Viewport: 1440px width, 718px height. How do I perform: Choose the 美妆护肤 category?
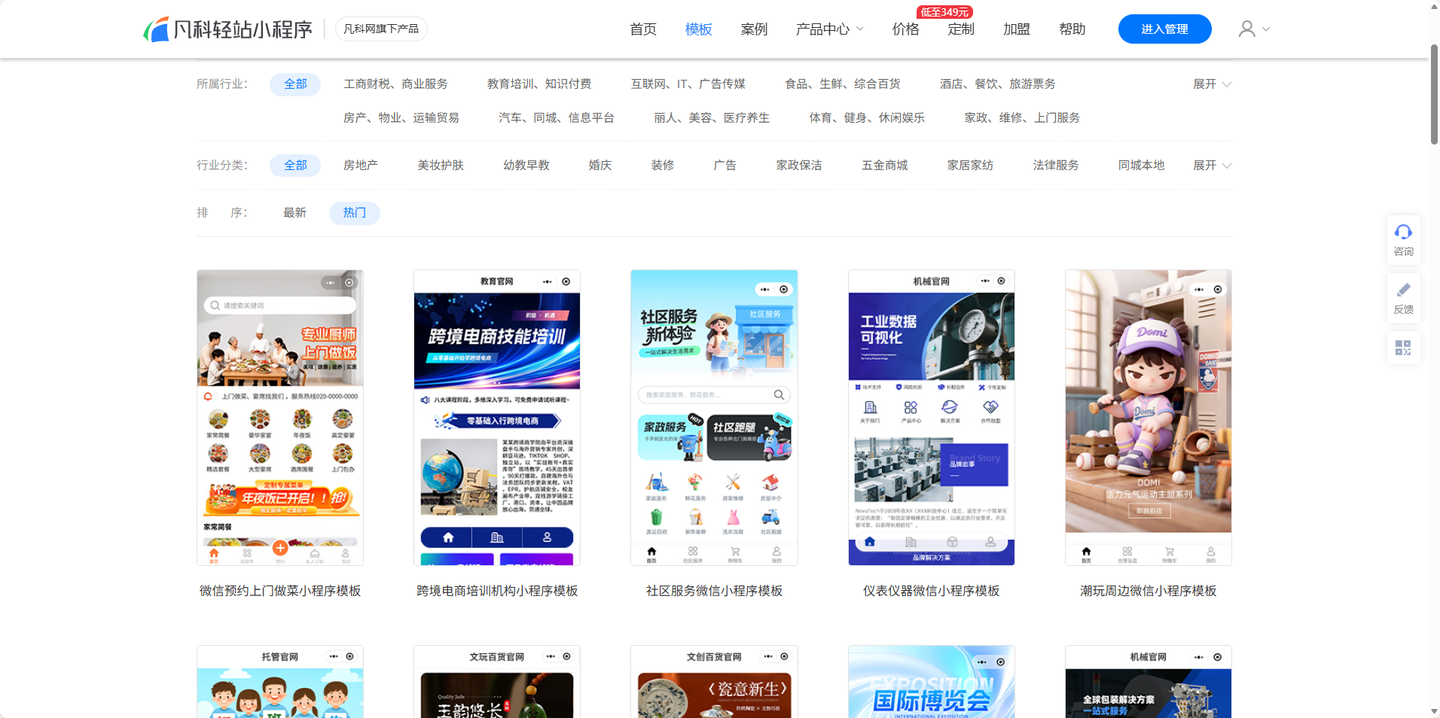point(441,165)
